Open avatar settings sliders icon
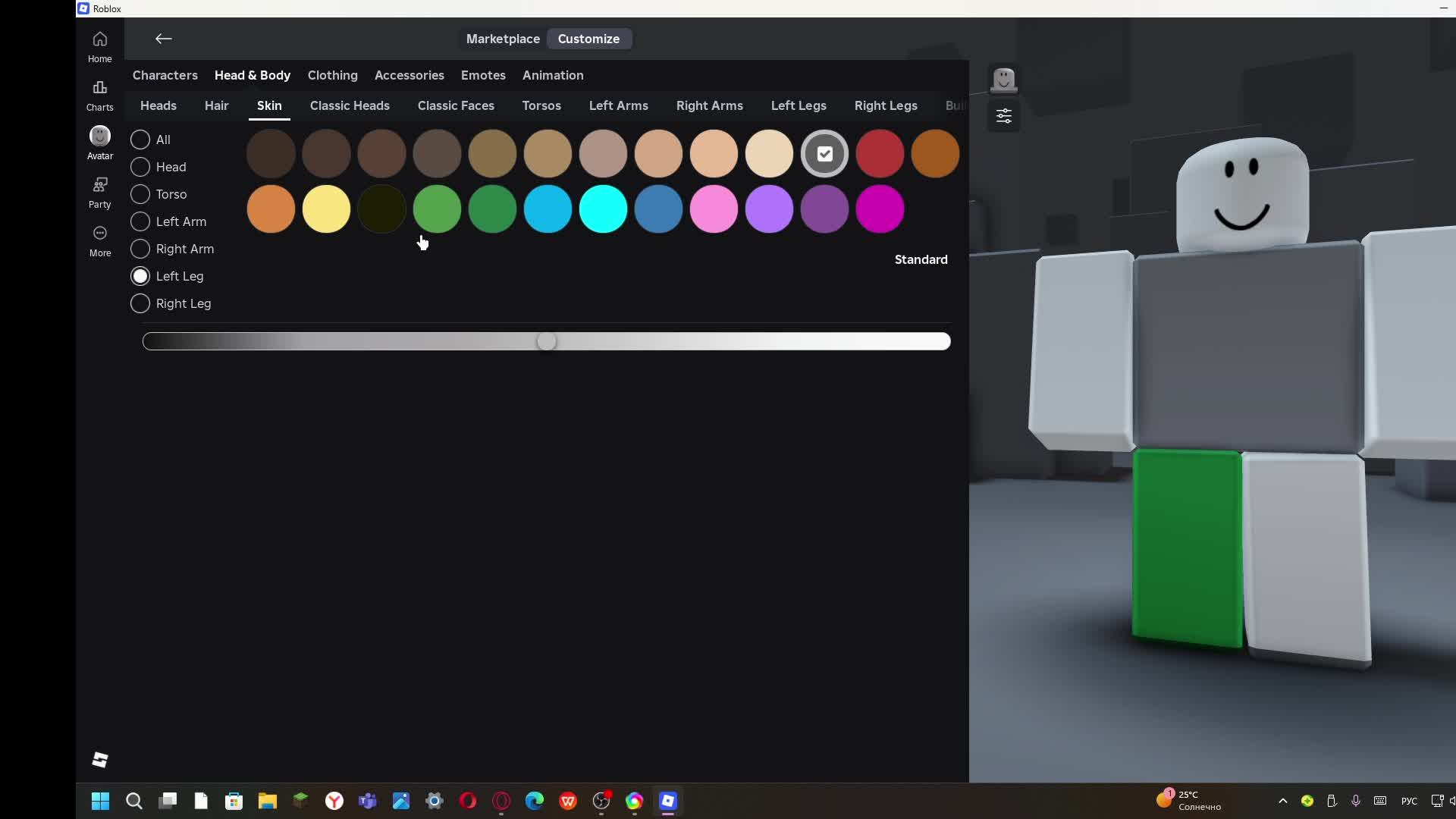 [1003, 116]
